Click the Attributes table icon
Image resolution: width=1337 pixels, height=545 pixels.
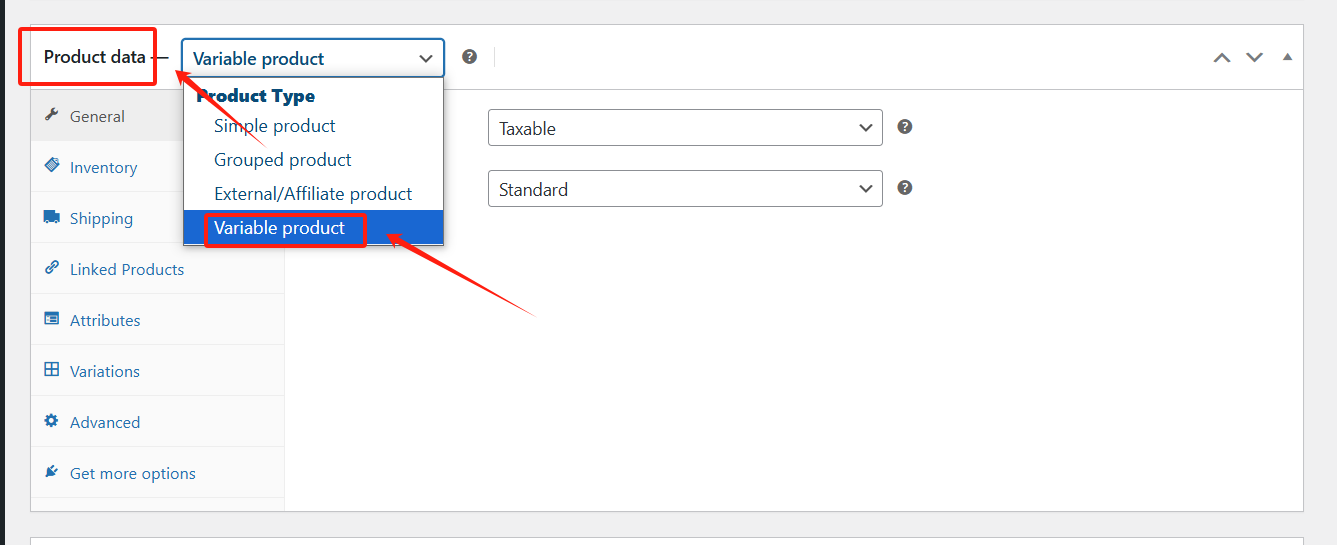[51, 319]
